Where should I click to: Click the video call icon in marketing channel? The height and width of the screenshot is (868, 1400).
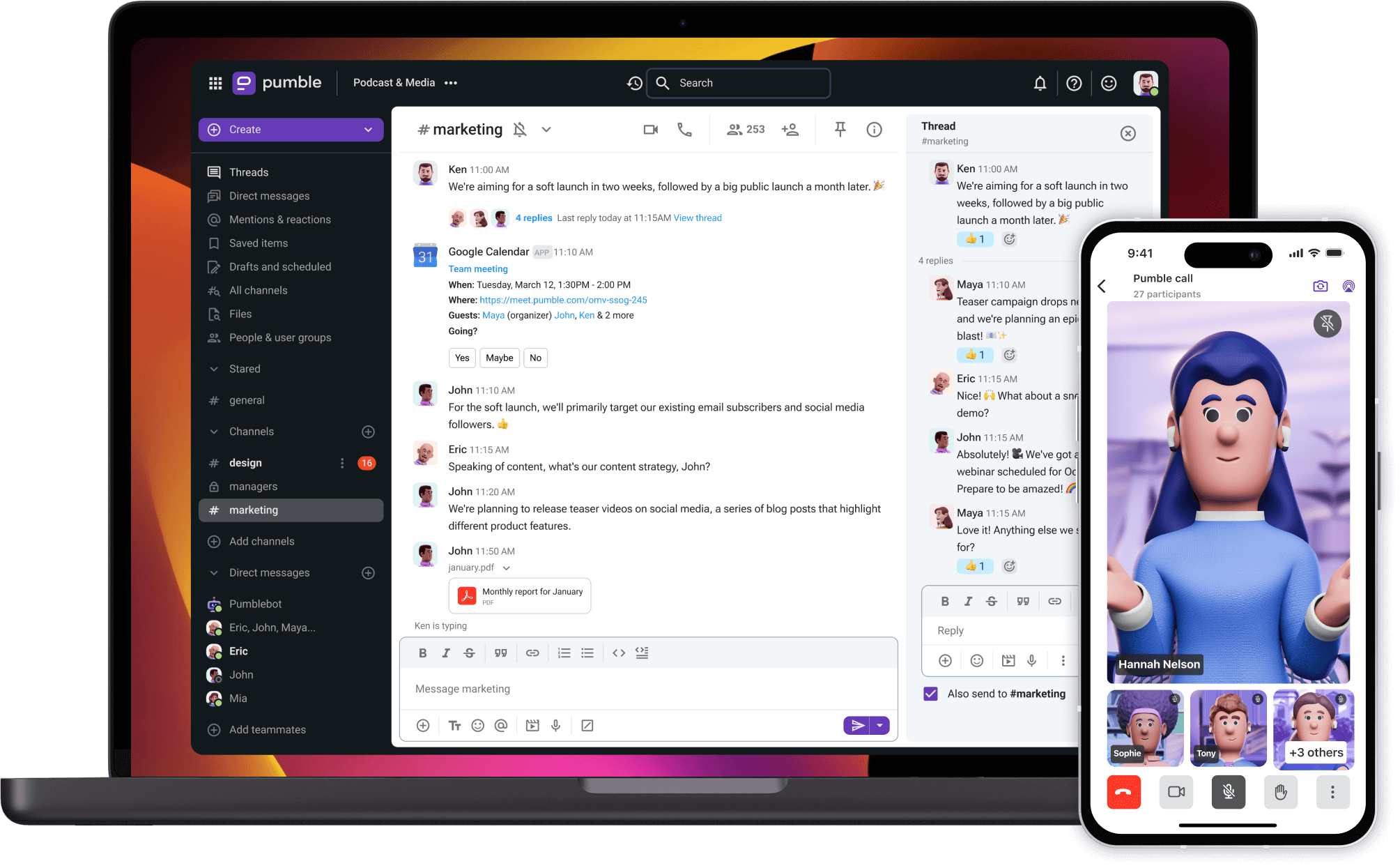650,130
